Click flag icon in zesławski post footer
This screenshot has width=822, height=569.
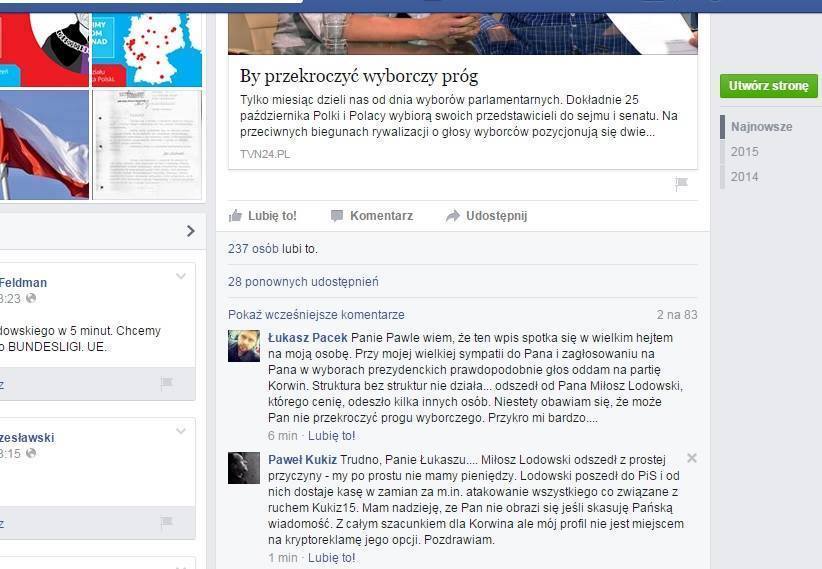click(167, 522)
